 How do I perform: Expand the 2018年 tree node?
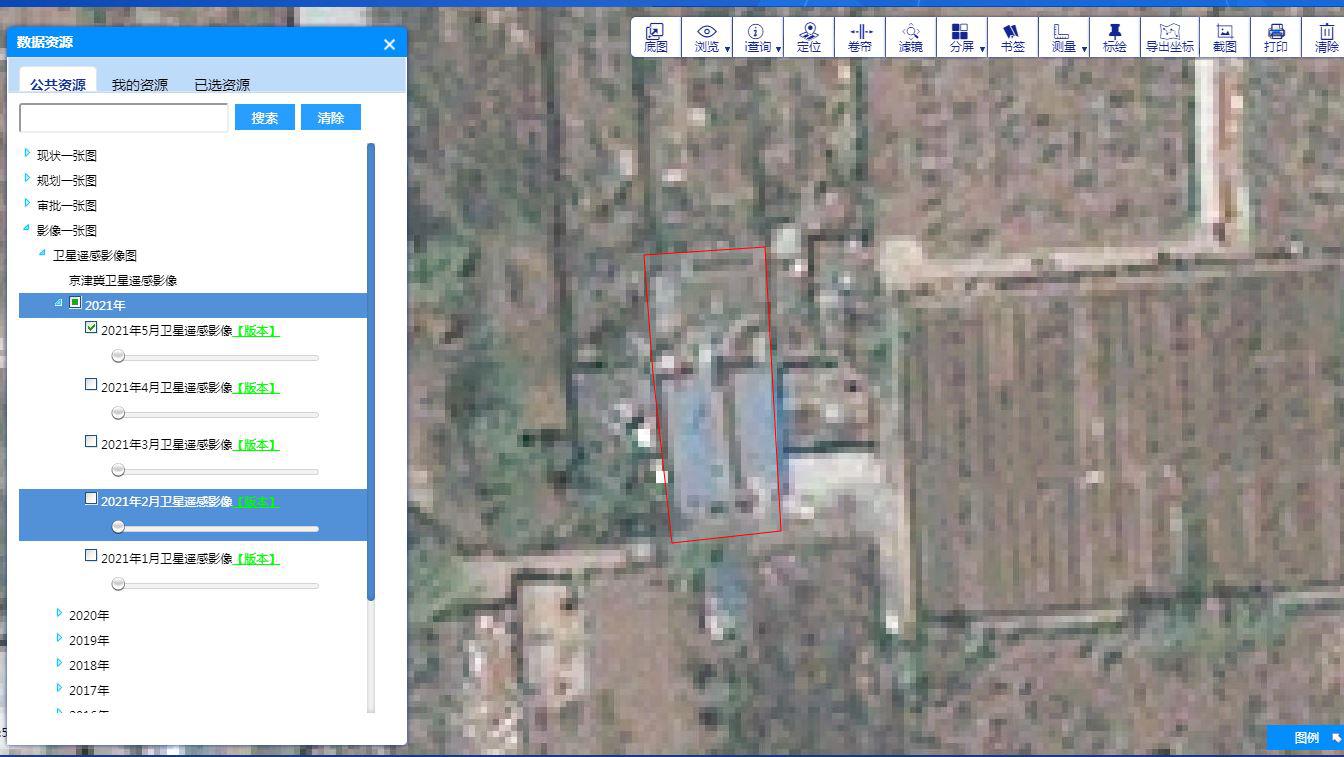click(59, 663)
